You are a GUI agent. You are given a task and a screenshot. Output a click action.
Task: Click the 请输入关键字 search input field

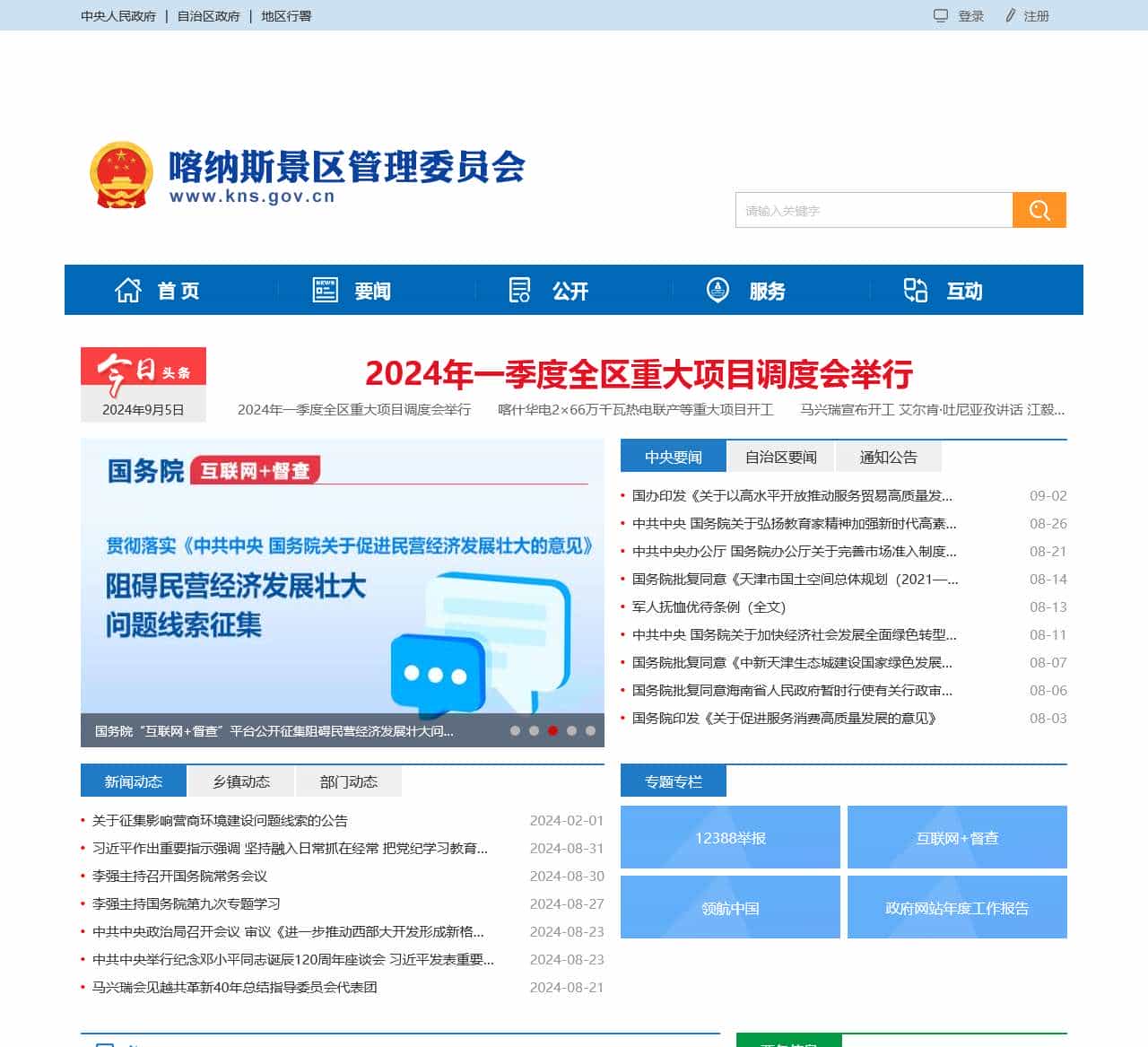coord(873,210)
